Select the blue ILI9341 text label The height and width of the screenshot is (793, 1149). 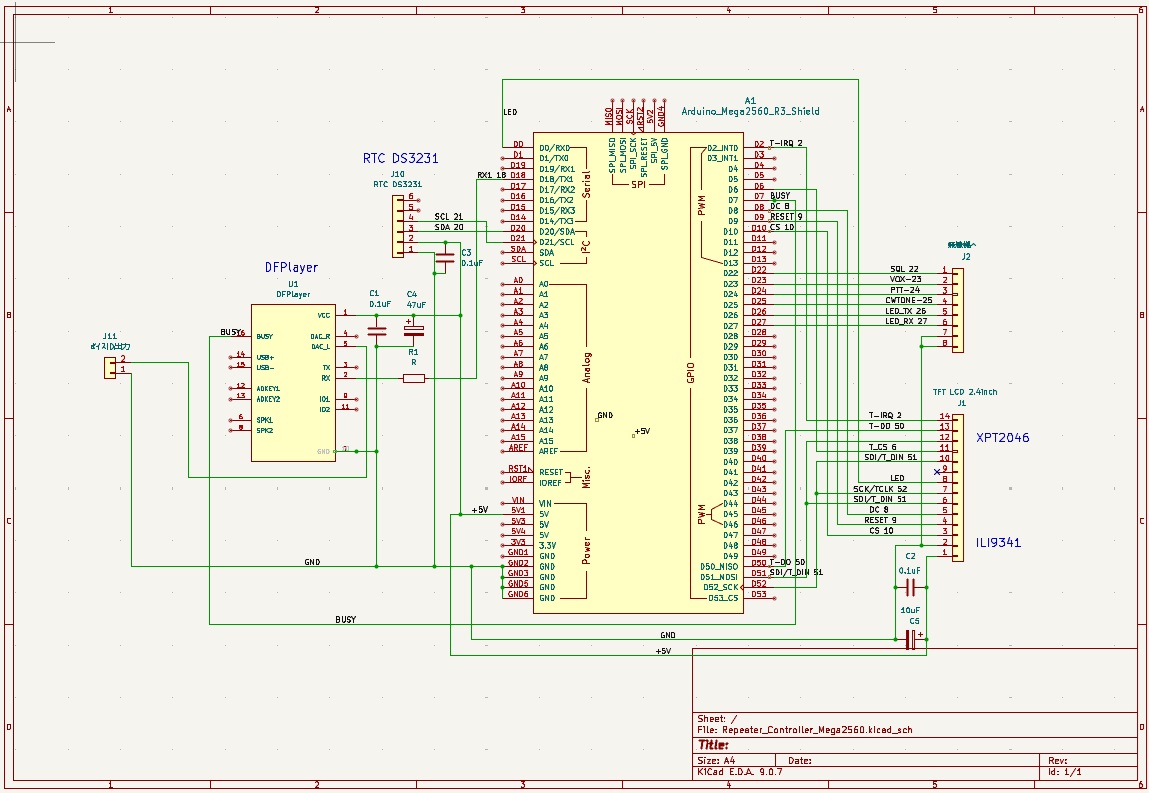(998, 543)
